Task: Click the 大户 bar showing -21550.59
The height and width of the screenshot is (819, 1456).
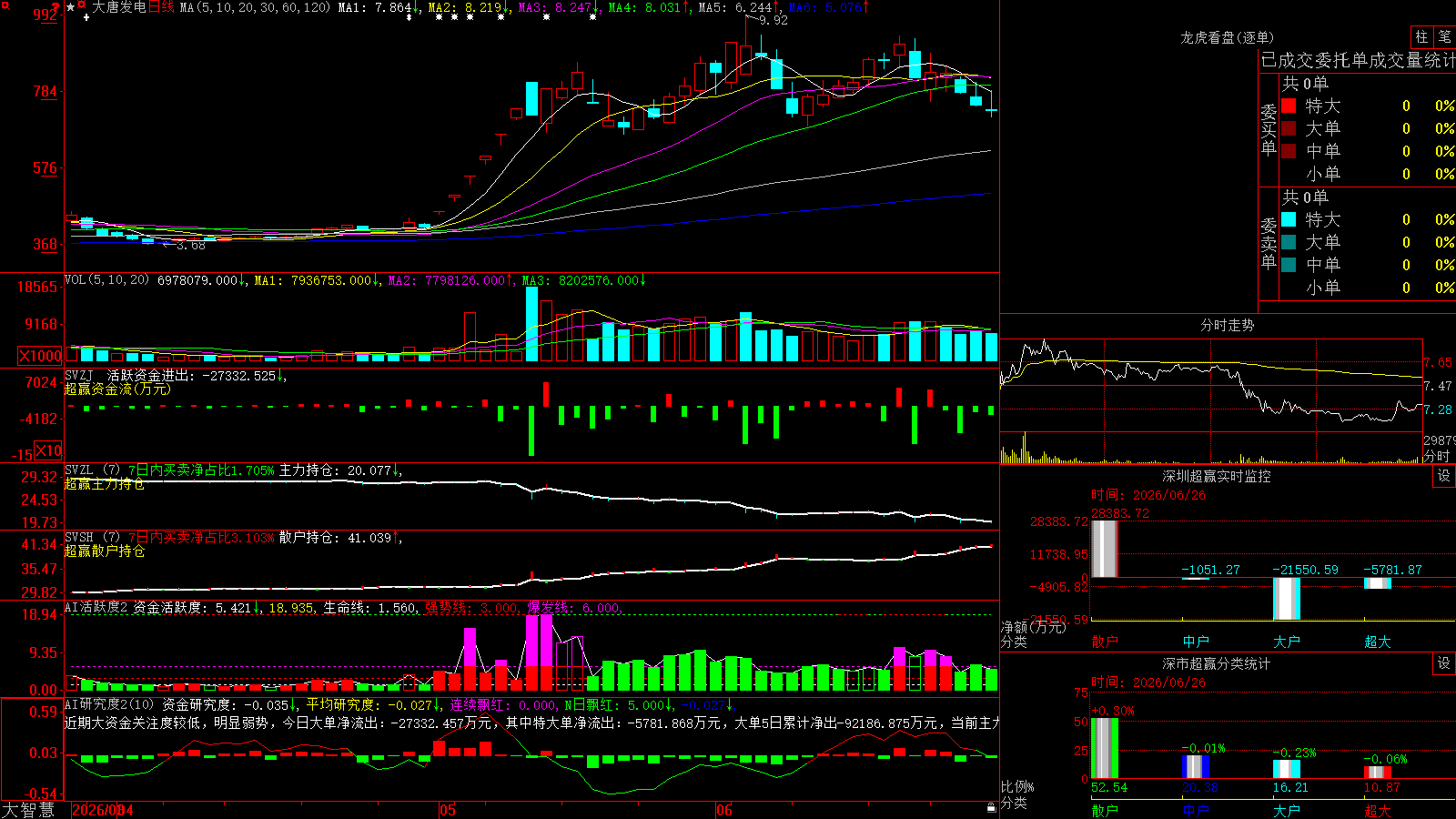Action: click(1286, 599)
